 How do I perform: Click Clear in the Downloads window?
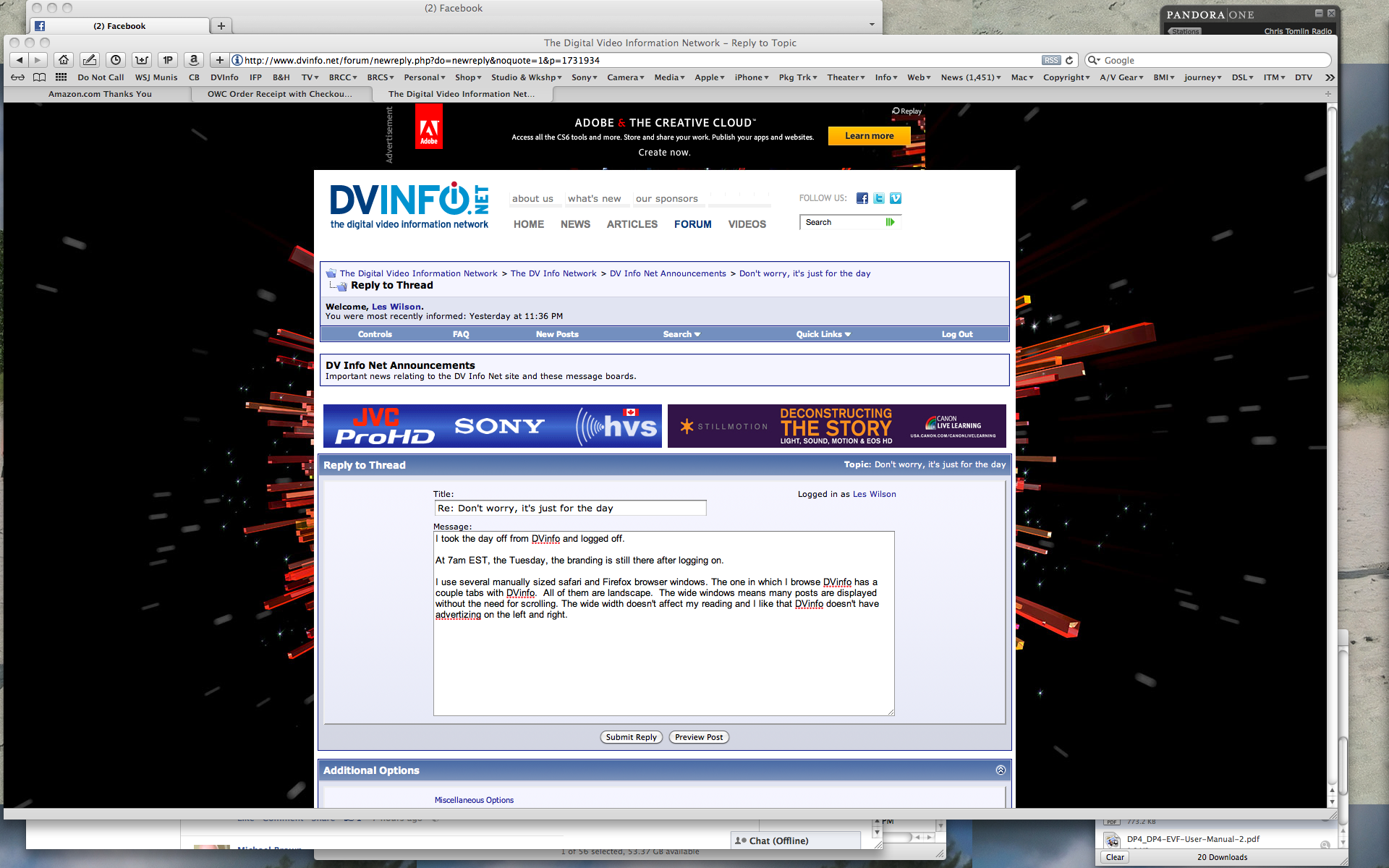(x=1115, y=857)
